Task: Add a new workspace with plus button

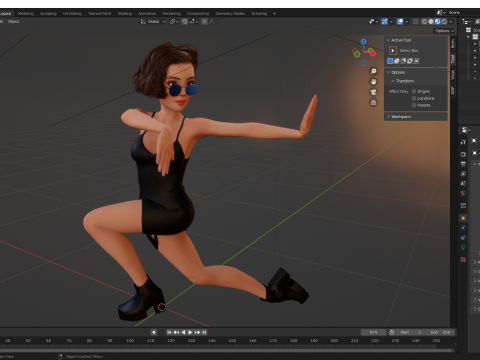Action: tap(274, 14)
